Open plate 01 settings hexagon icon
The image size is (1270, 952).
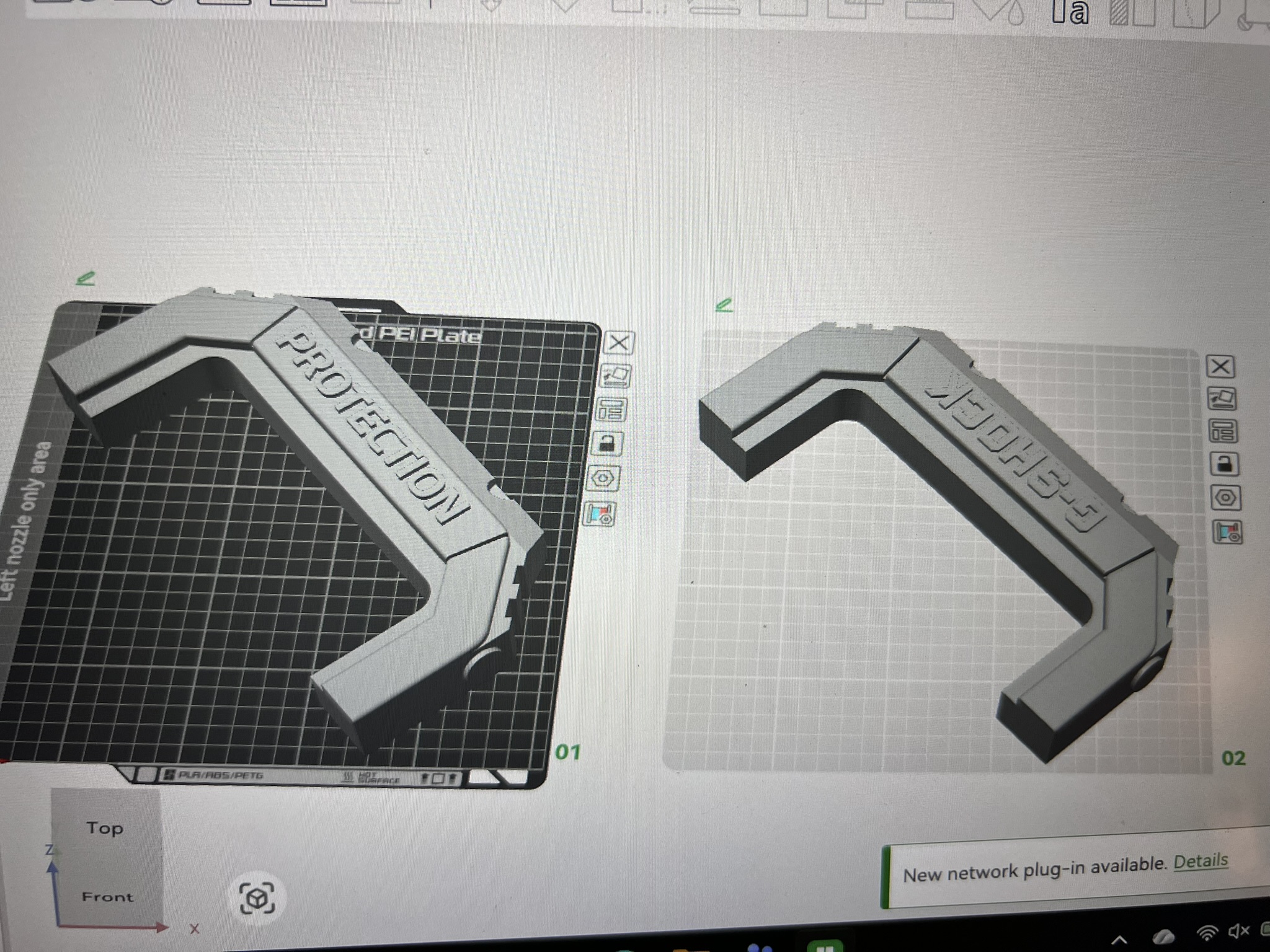pos(603,478)
